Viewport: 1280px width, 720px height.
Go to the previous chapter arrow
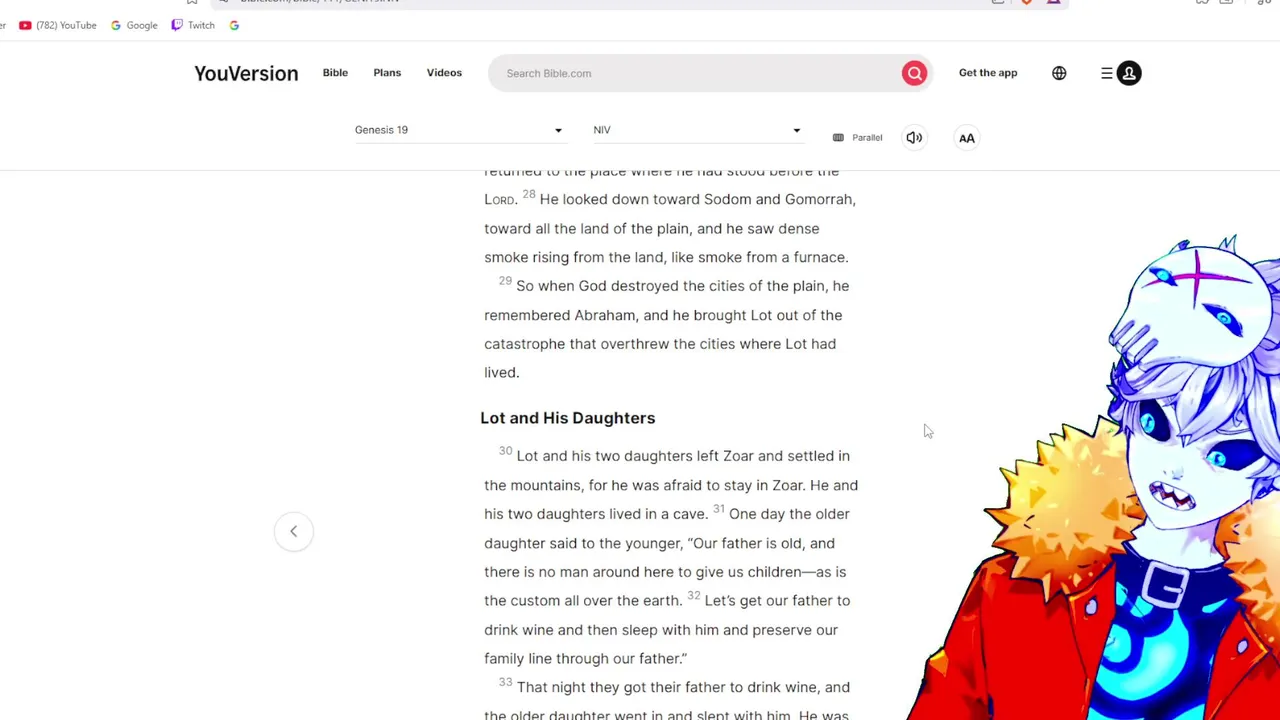pyautogui.click(x=294, y=531)
